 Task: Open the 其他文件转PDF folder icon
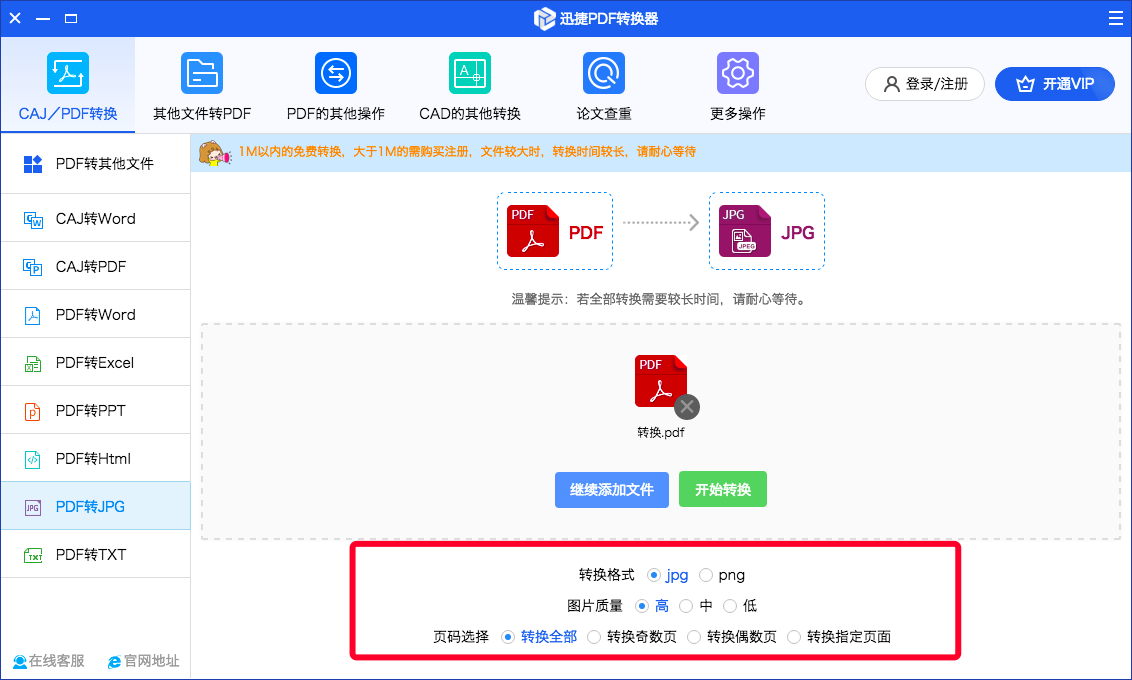pyautogui.click(x=202, y=73)
